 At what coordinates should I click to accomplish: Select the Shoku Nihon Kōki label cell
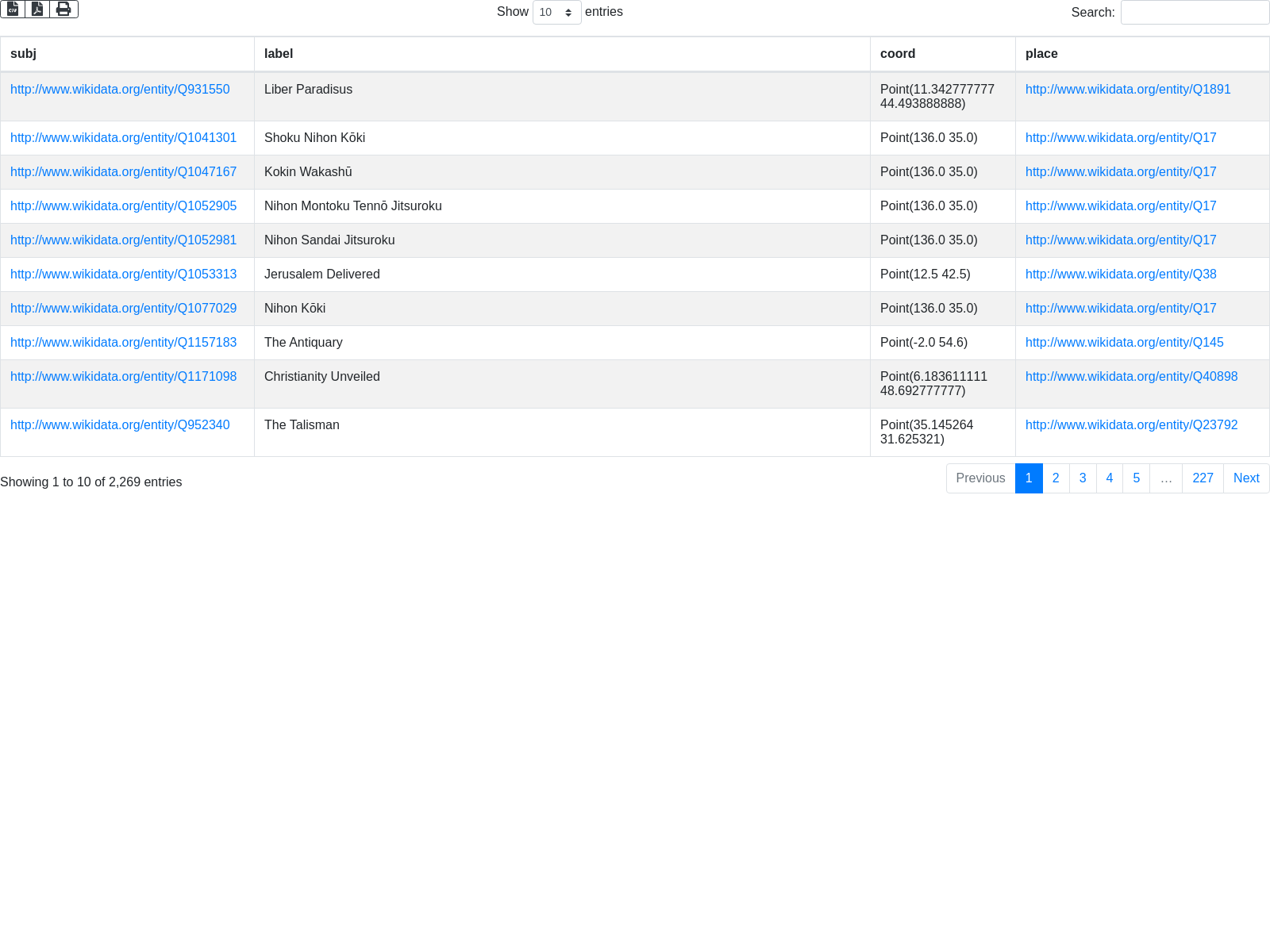coord(562,138)
